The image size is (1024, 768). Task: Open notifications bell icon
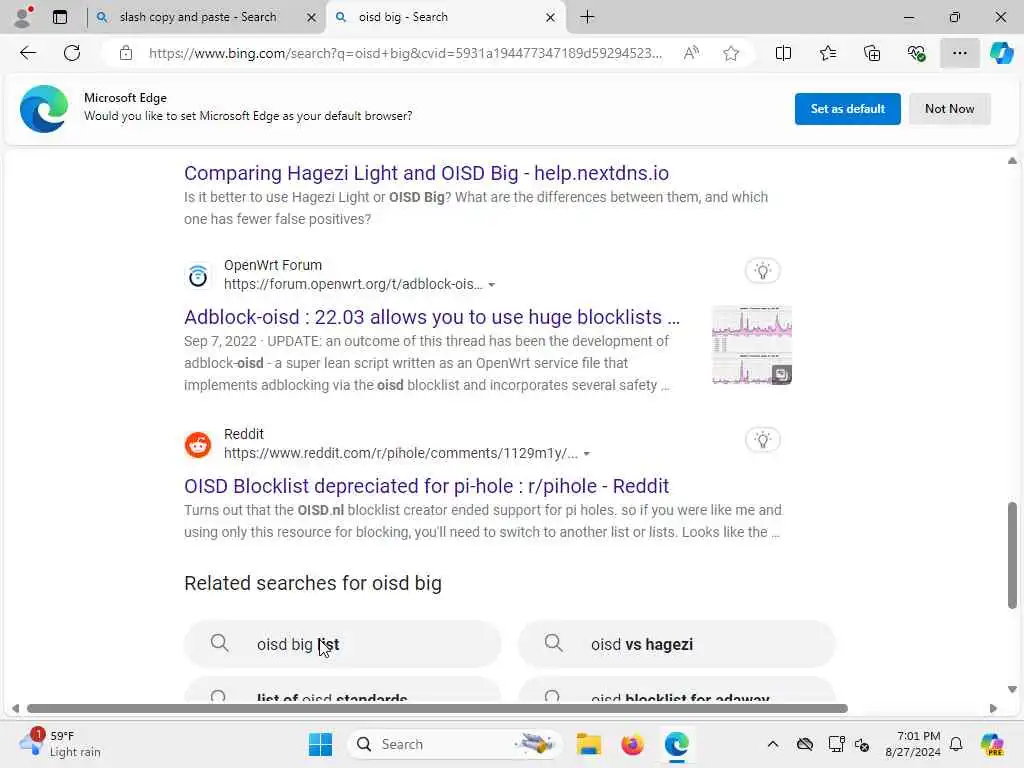point(956,744)
